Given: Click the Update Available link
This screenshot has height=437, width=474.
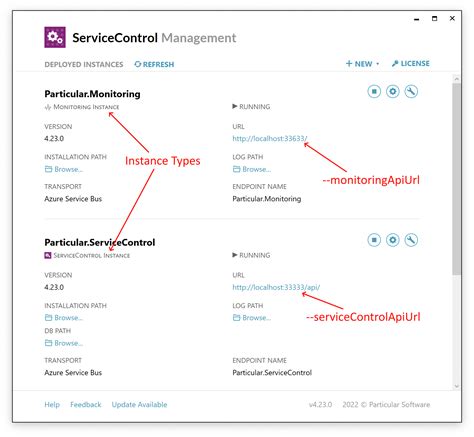Looking at the screenshot, I should click(x=139, y=405).
